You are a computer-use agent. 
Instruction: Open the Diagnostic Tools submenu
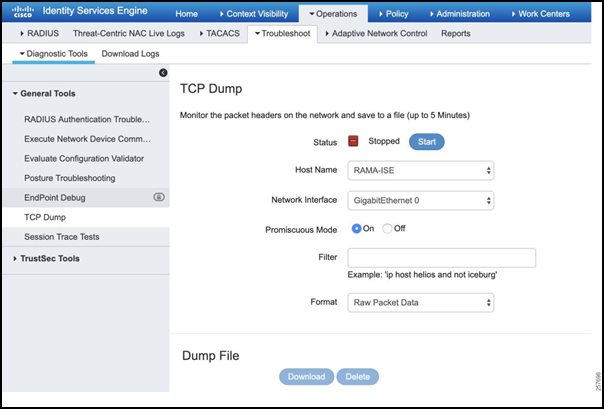(54, 54)
